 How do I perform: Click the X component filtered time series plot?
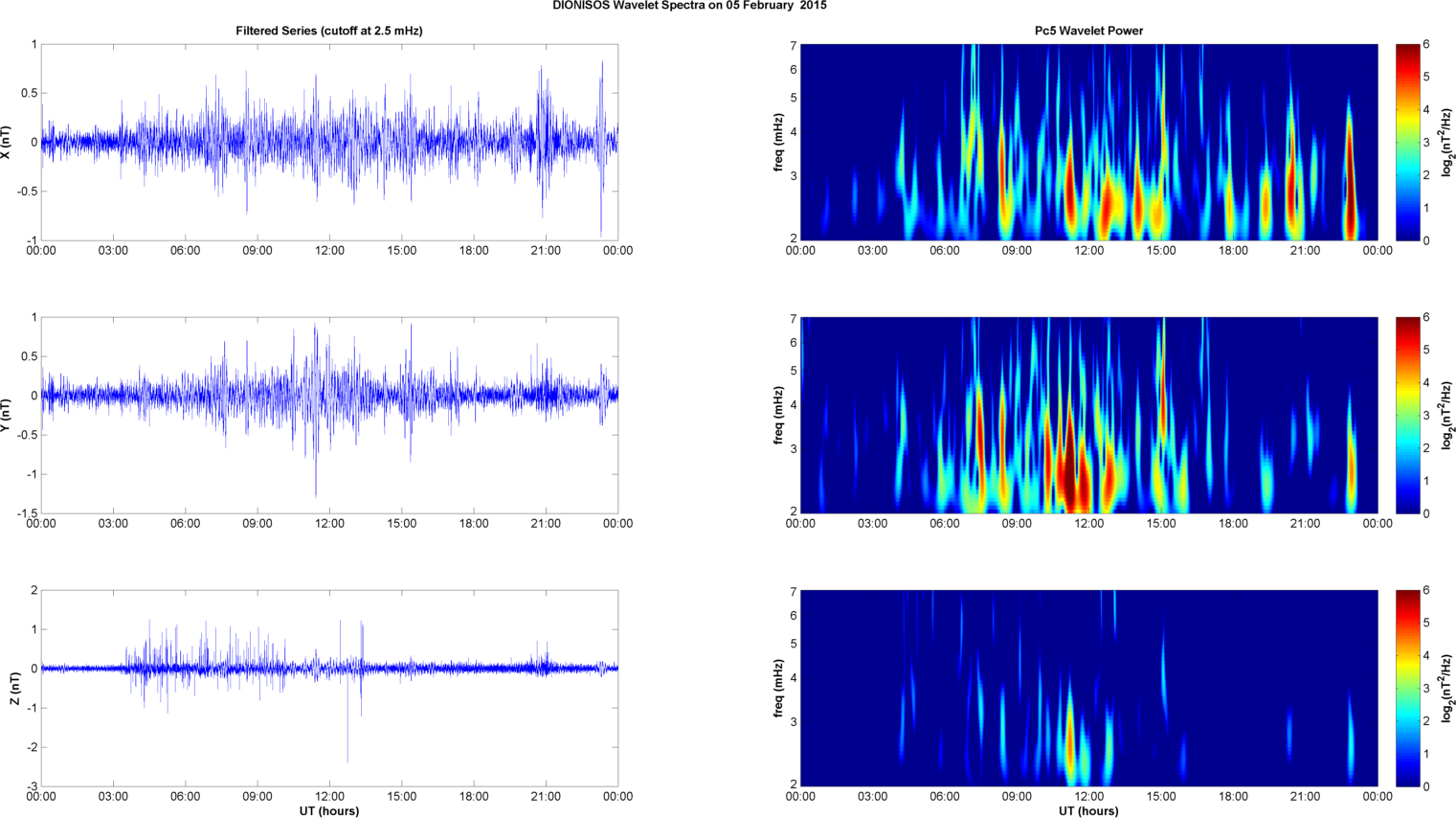(x=329, y=142)
